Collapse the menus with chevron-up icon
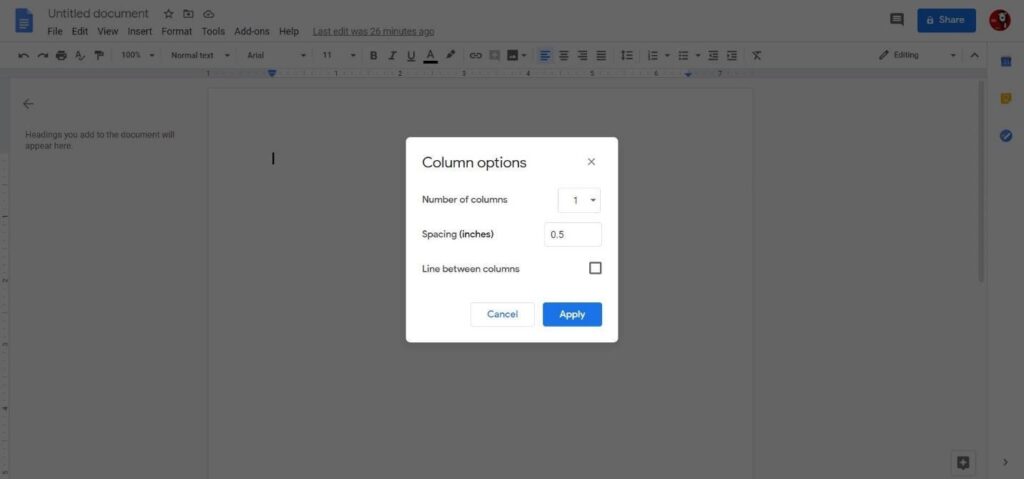 [974, 56]
